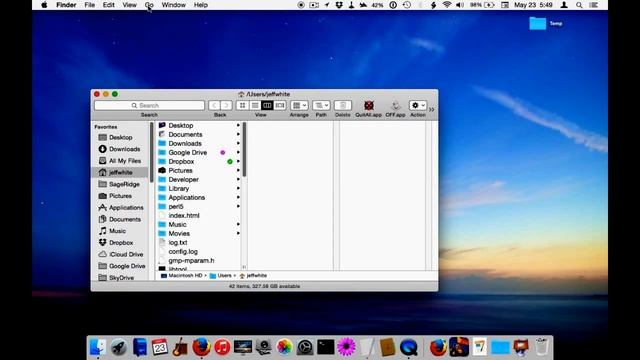The width and height of the screenshot is (640, 360).
Task: Open Spotlight search in menu bar
Action: [x=579, y=5]
